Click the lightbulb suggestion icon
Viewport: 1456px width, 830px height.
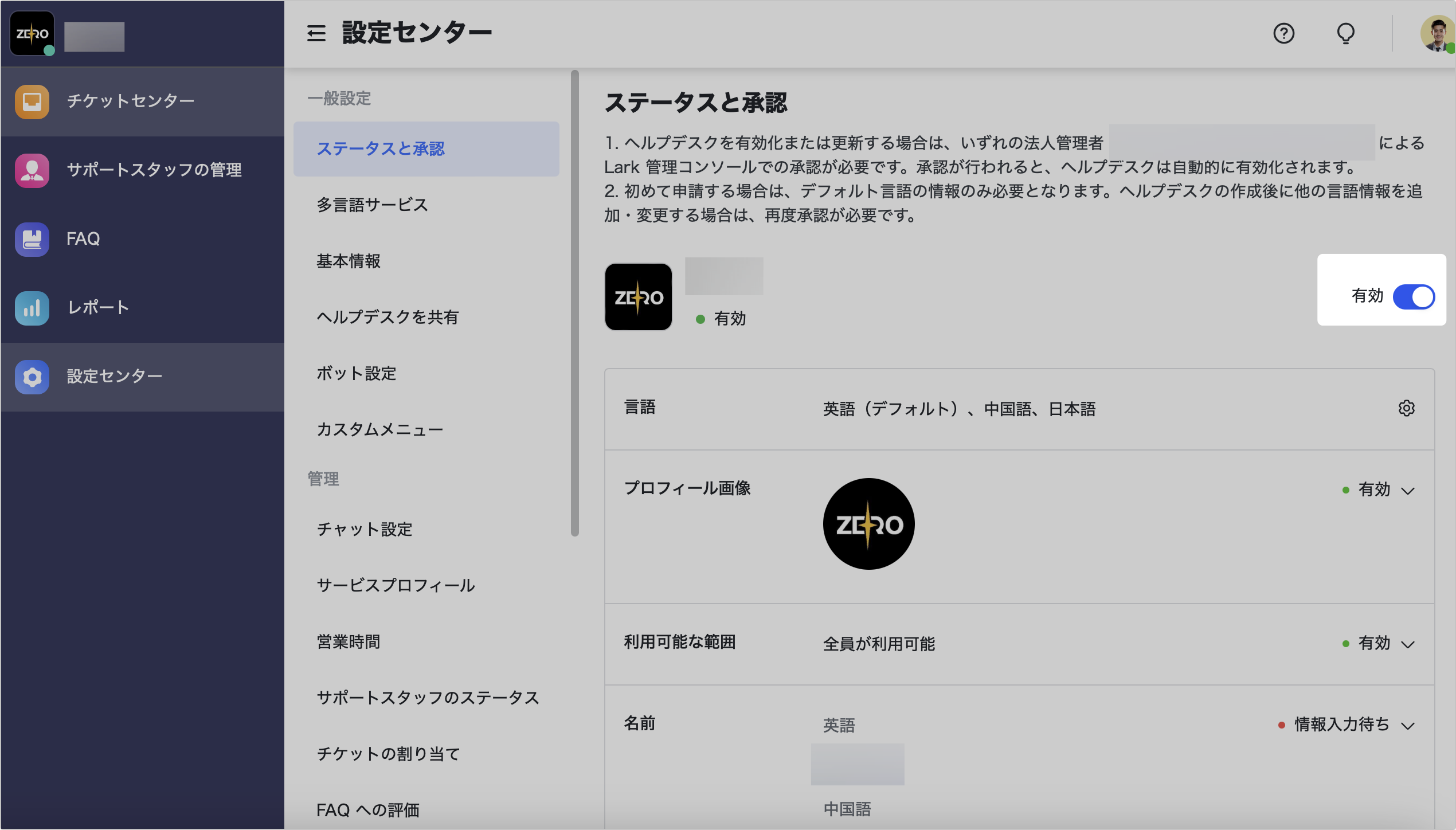click(x=1346, y=33)
